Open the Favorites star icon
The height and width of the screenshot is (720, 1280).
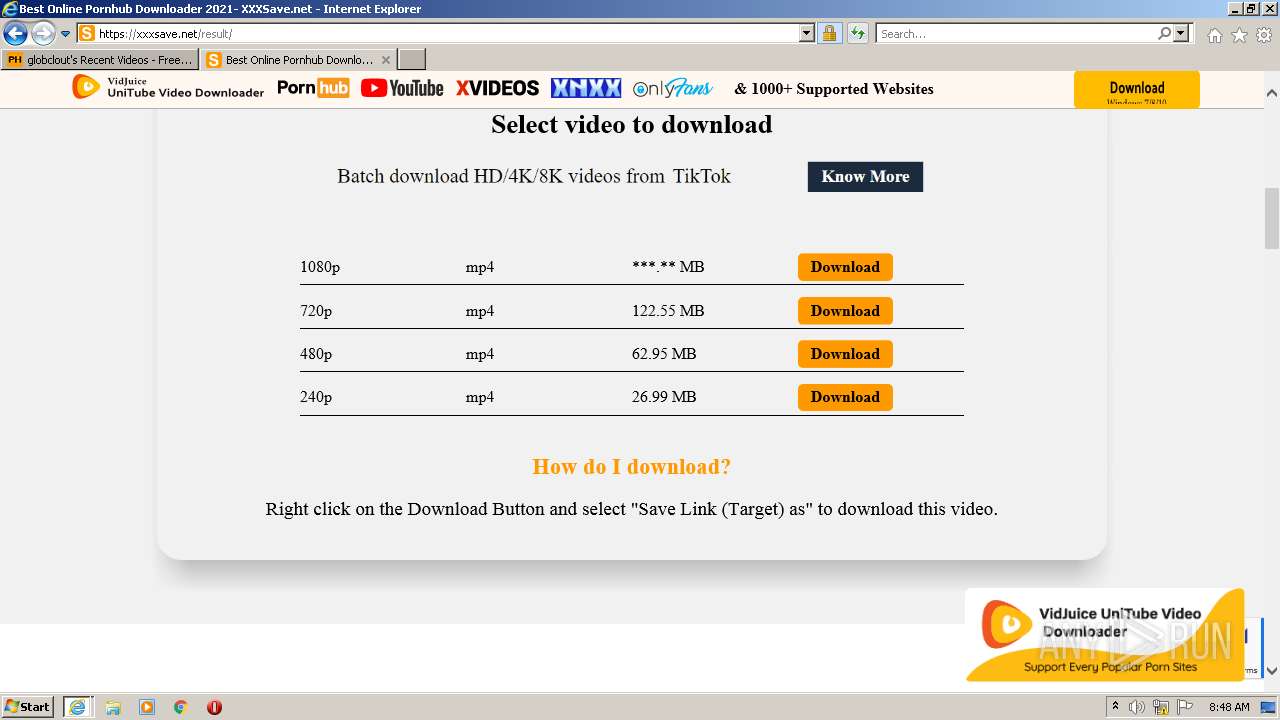[1239, 35]
